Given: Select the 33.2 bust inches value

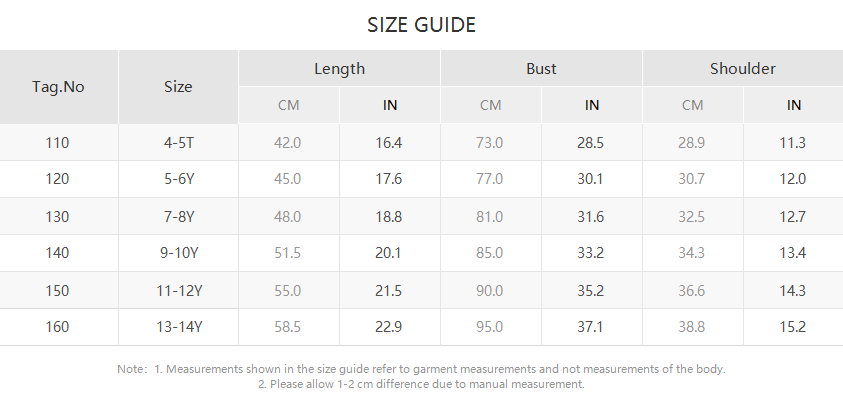Looking at the screenshot, I should click(x=591, y=254).
